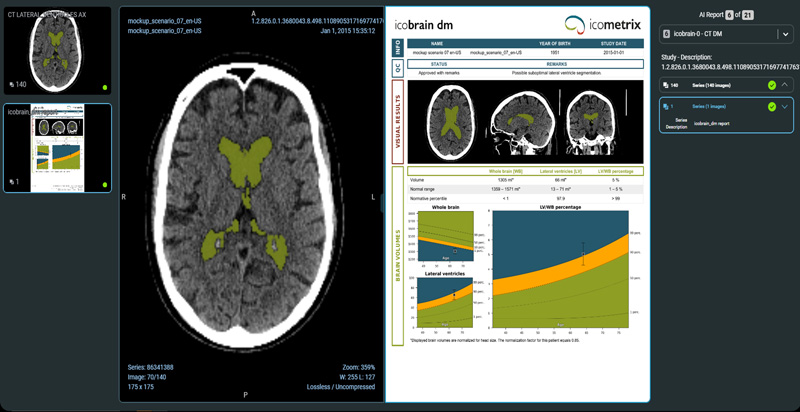Click the 'Approved with remarks' QC status
Viewport: 800px width, 412px height.
439,73
